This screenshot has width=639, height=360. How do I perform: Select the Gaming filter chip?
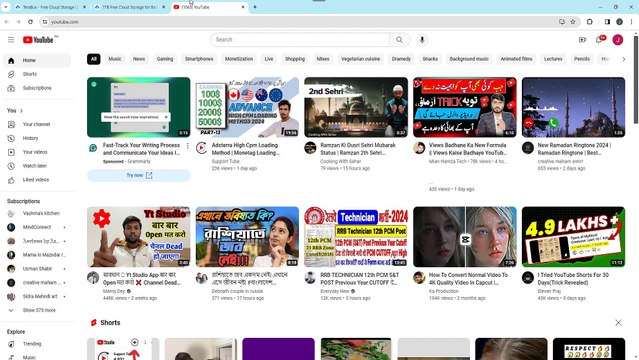pos(165,59)
